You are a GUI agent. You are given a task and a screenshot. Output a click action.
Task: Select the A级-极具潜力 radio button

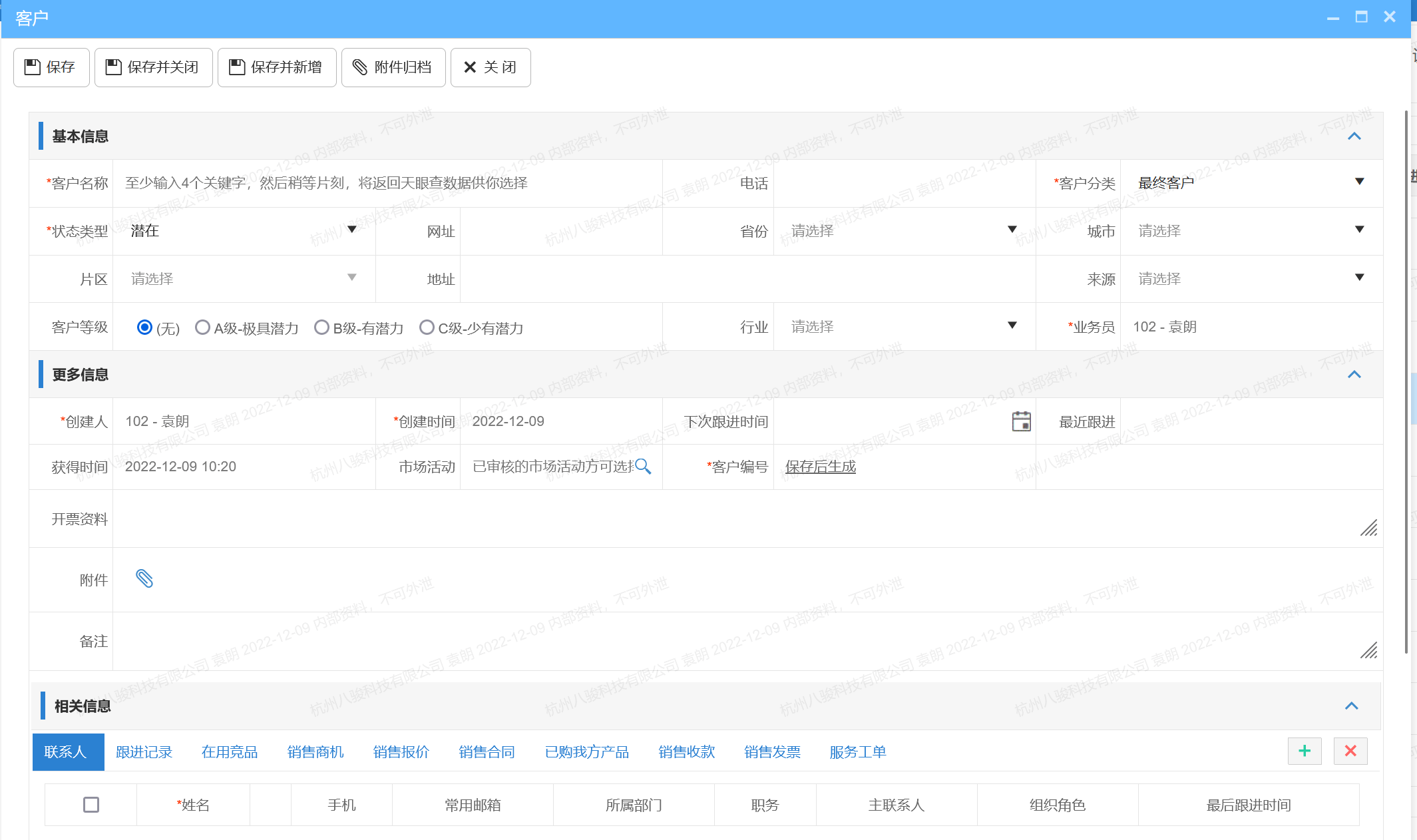202,327
